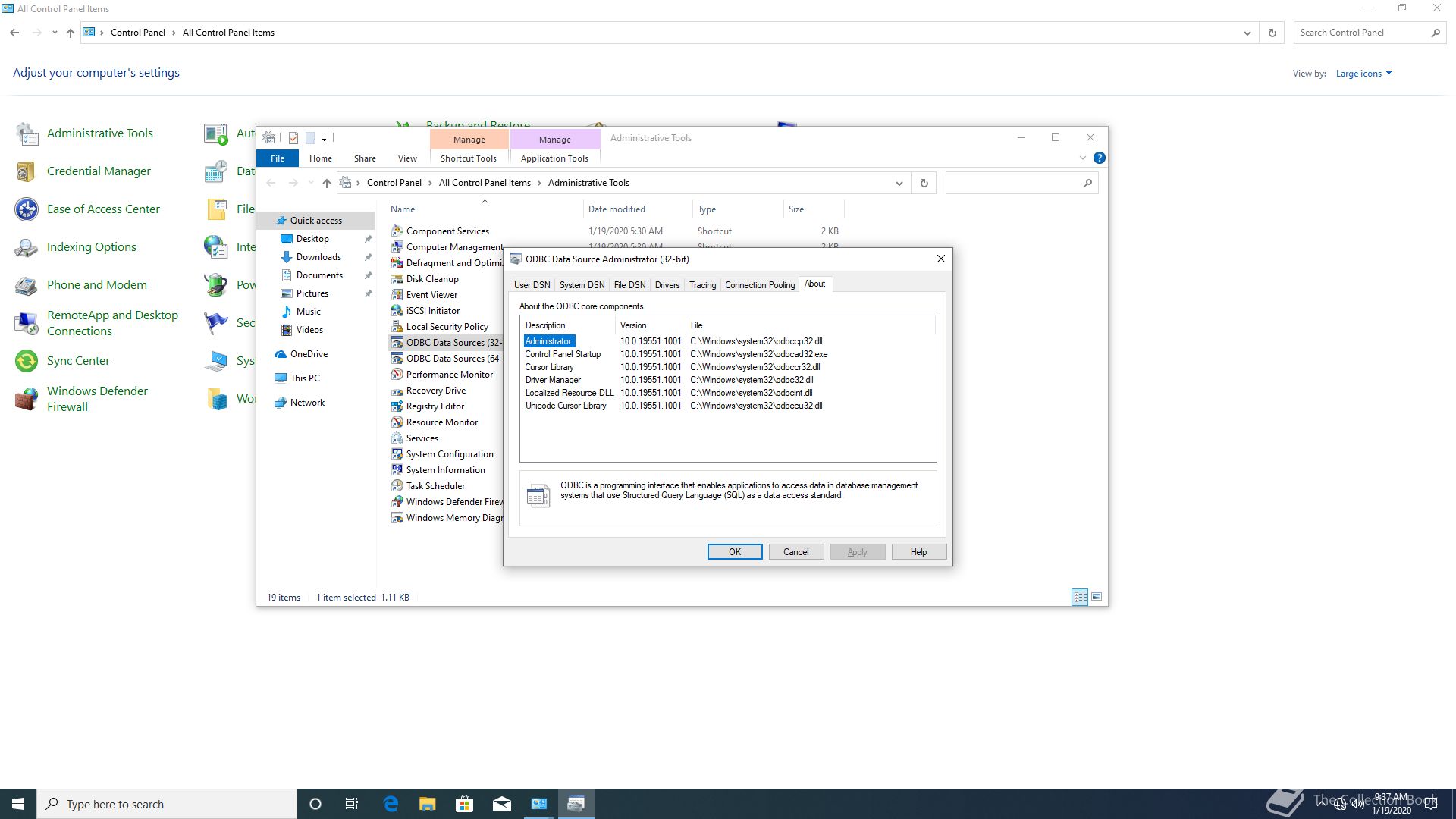Expand the Administrative Tools ribbon chevron
Screen dimensions: 1456x819
click(1082, 158)
